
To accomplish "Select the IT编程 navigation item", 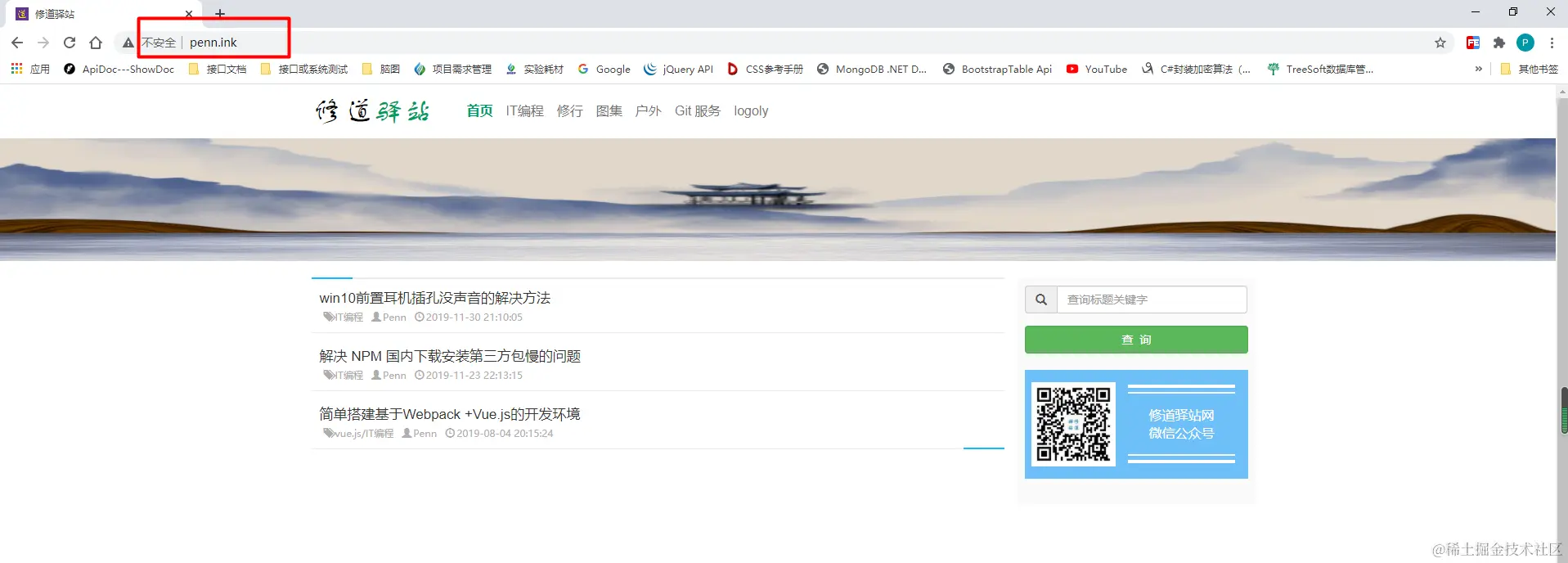I will [525, 110].
